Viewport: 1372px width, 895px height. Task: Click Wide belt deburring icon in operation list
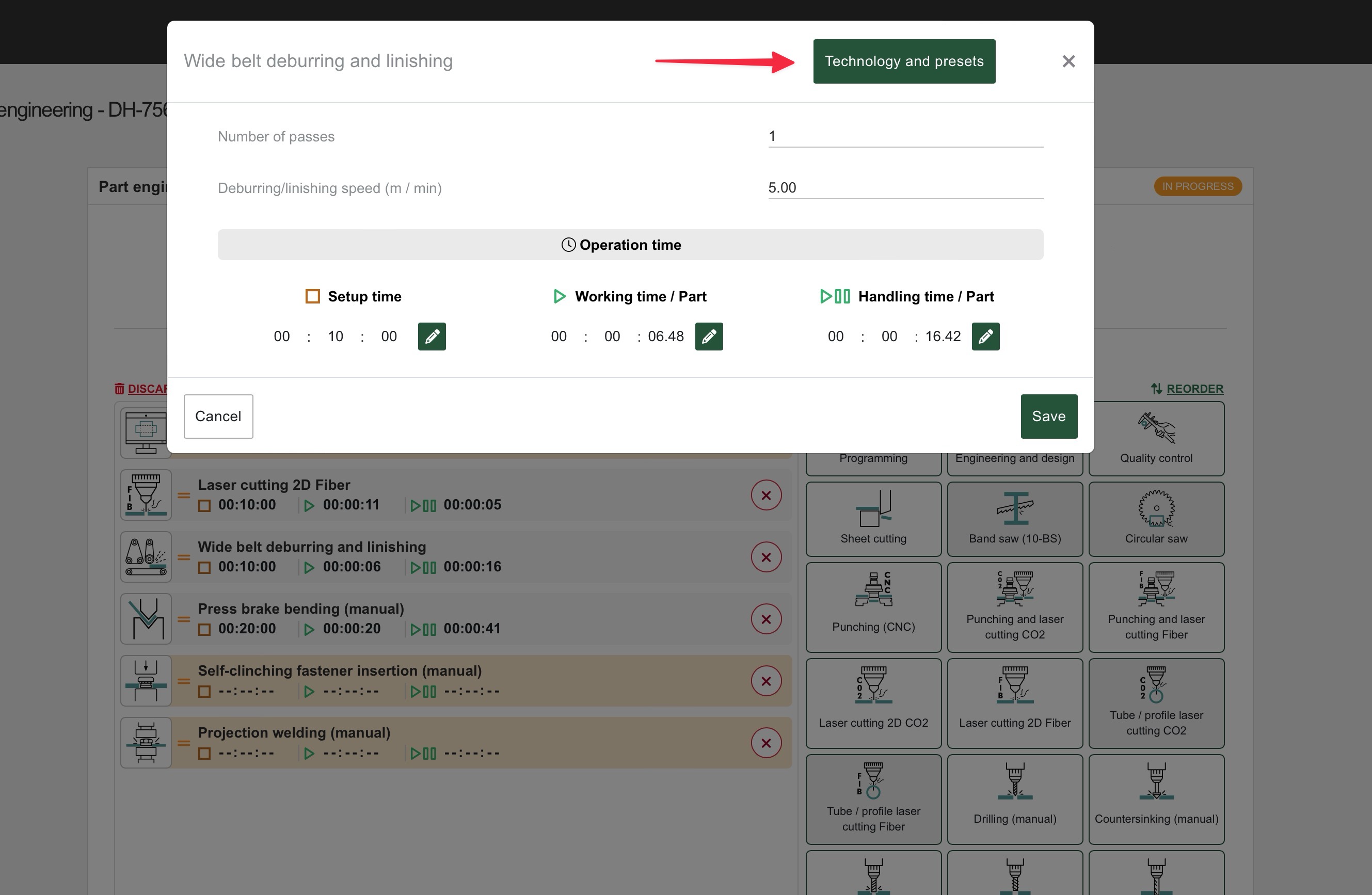[146, 557]
